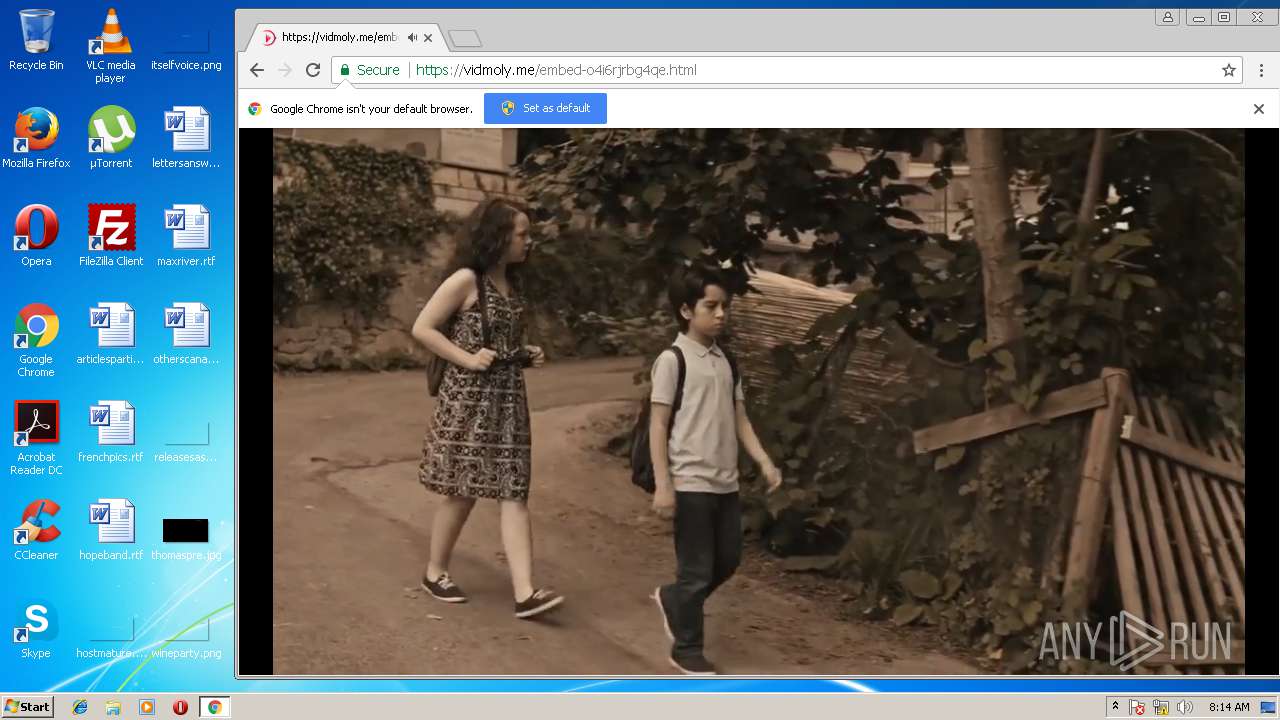This screenshot has height=720, width=1280.
Task: Click the system tray volume icon
Action: pos(1185,707)
